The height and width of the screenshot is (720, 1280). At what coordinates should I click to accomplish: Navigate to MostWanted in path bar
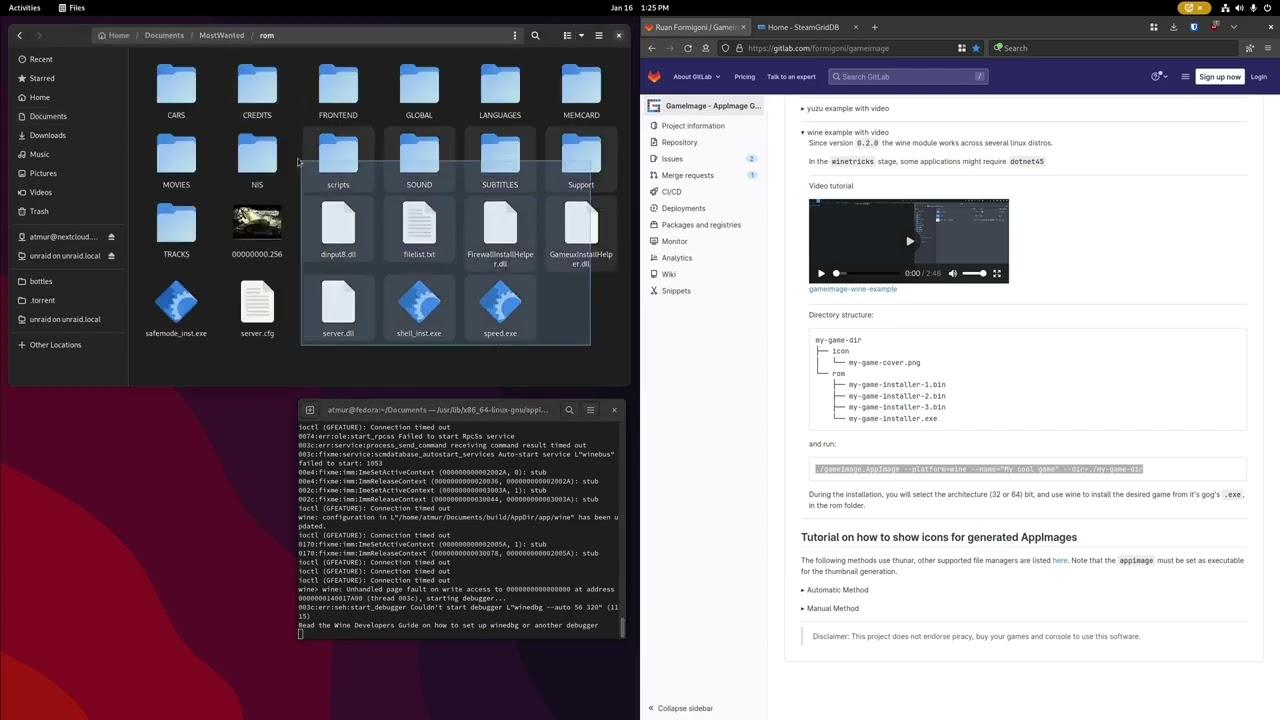(221, 35)
